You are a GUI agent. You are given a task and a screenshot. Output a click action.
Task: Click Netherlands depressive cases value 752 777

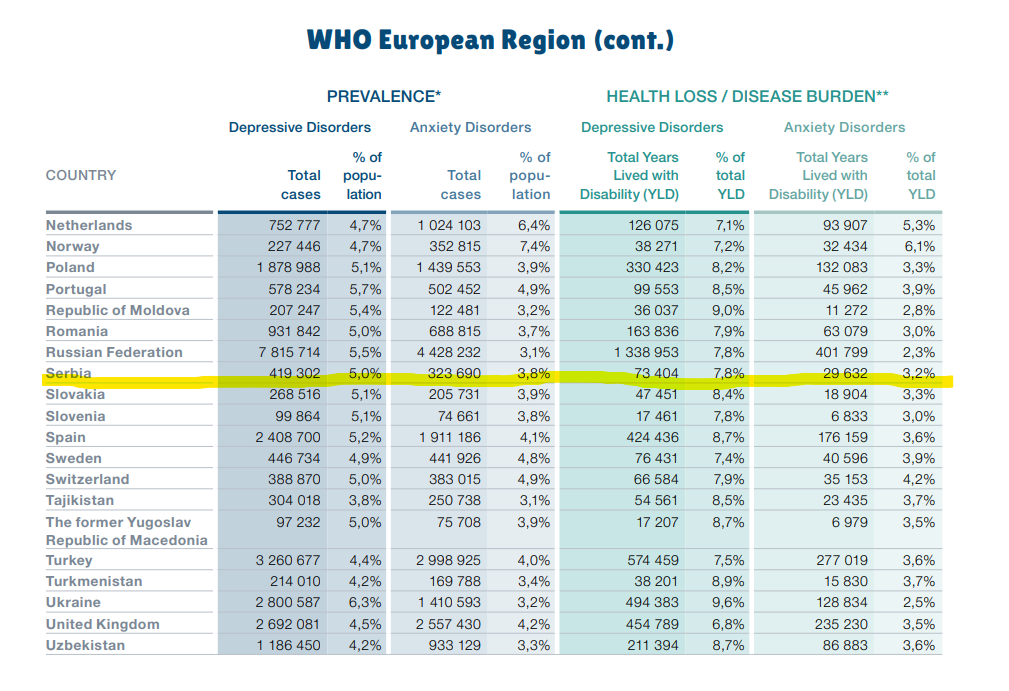[294, 225]
